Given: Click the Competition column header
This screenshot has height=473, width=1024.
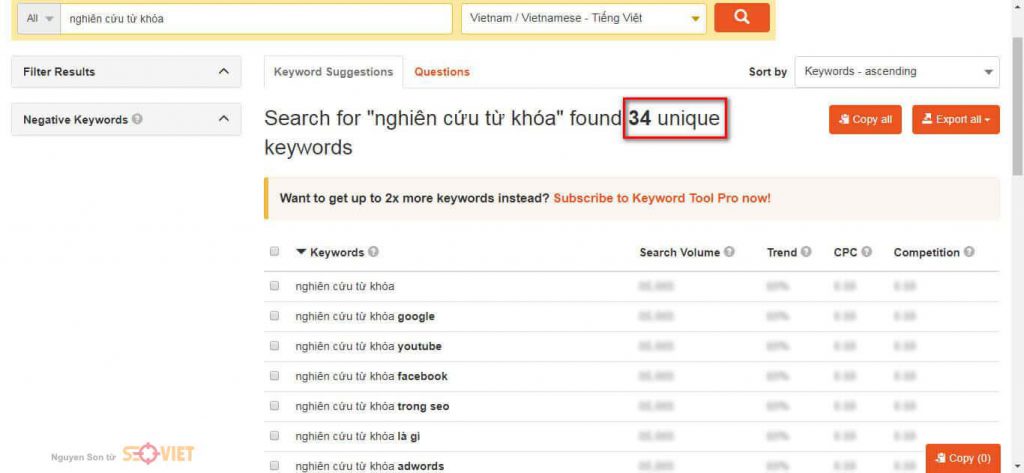Looking at the screenshot, I should [x=927, y=252].
